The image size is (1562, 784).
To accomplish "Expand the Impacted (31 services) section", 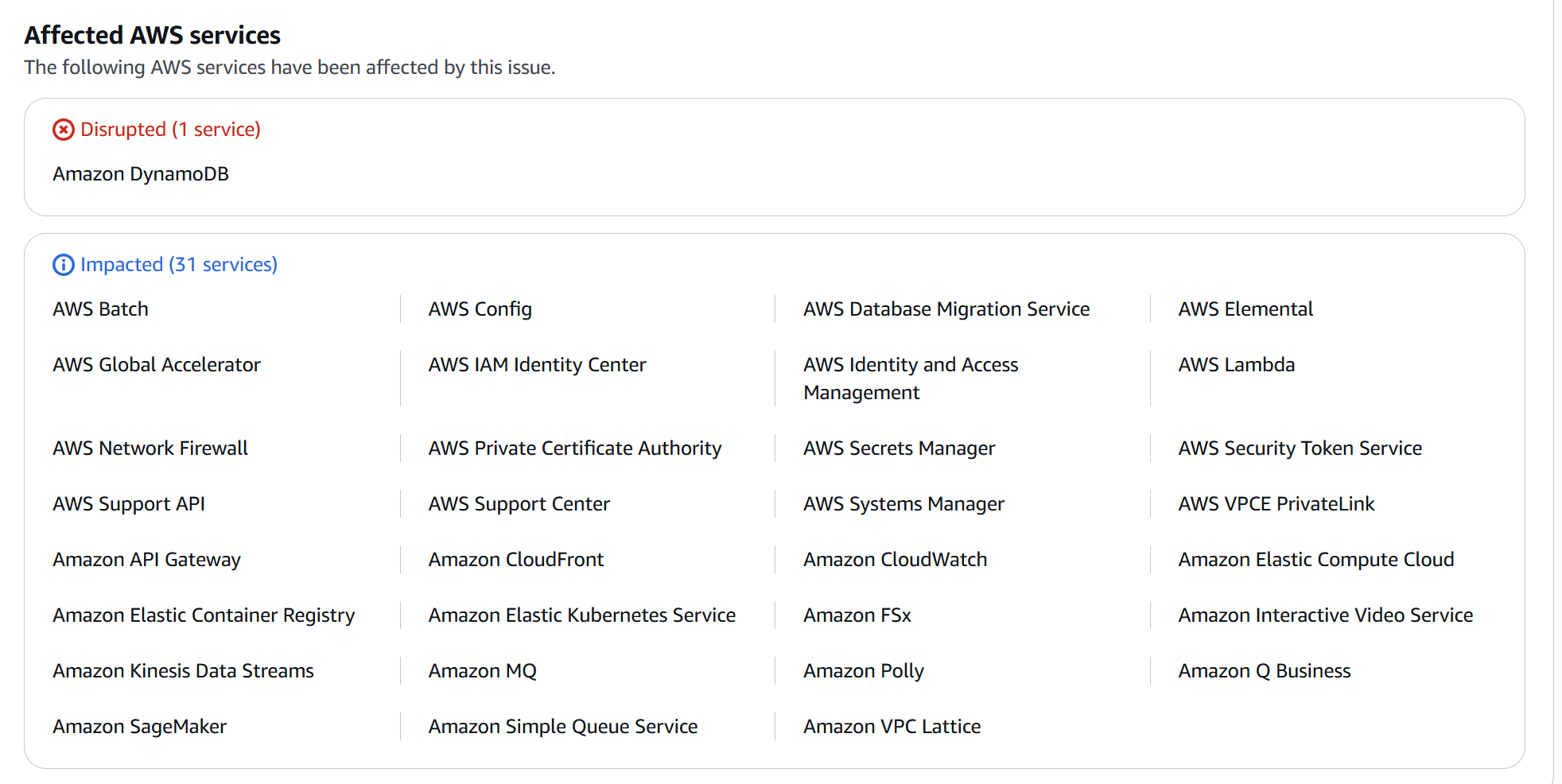I will click(178, 265).
